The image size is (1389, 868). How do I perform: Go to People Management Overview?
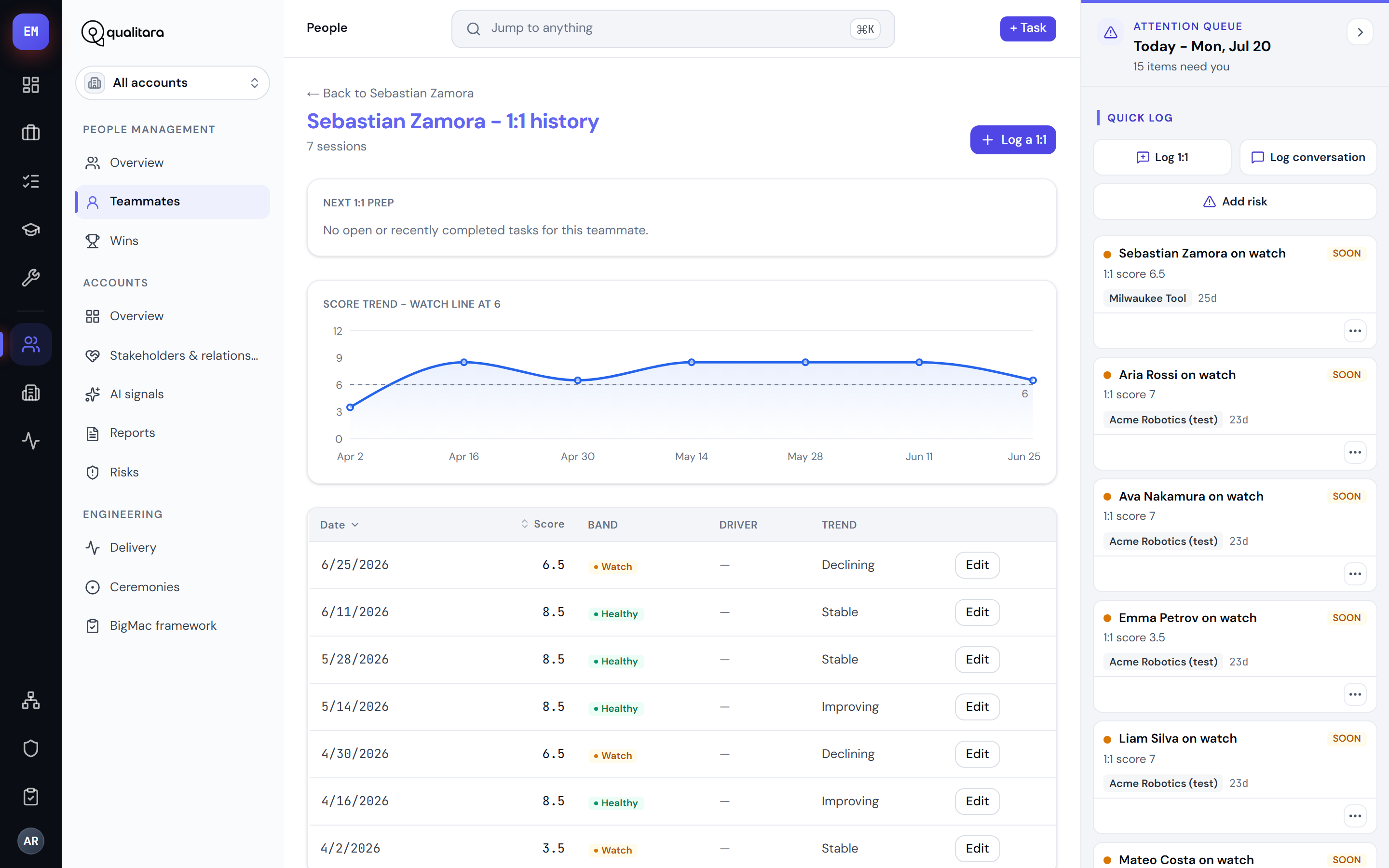click(x=172, y=163)
